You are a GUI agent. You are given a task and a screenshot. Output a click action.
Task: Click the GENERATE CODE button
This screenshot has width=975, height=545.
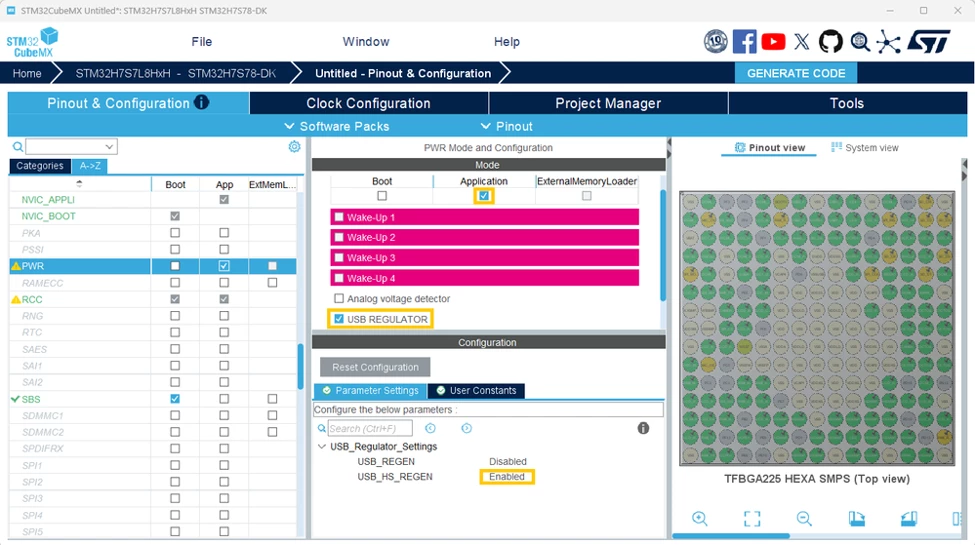coord(796,73)
